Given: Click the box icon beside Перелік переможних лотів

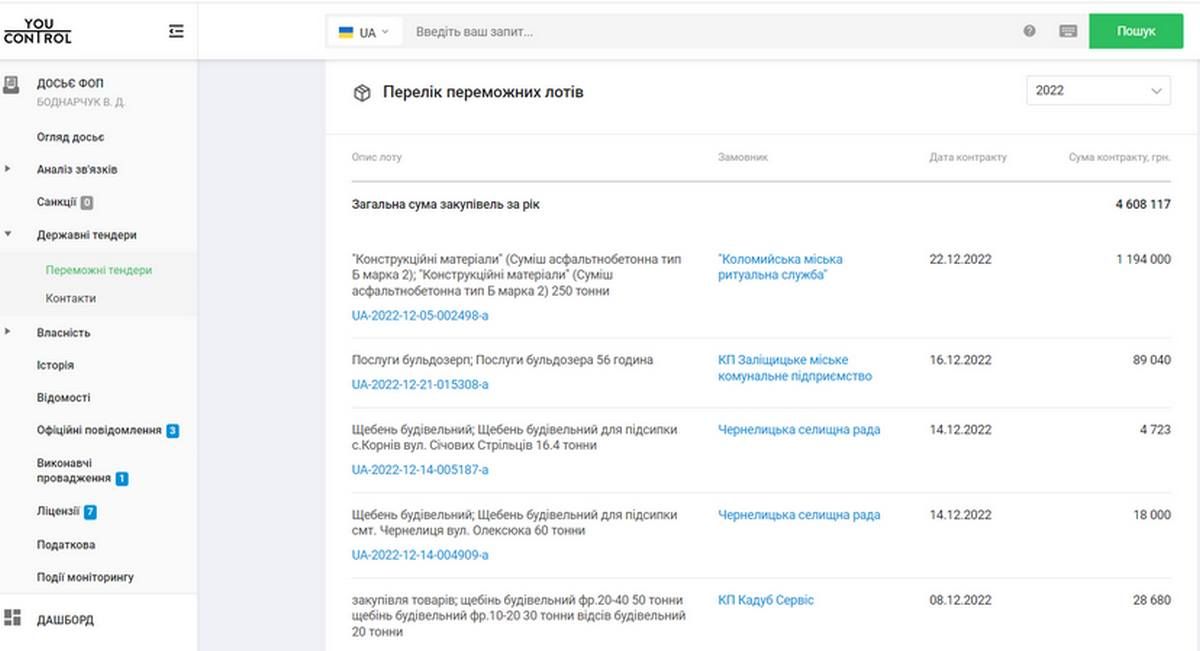Looking at the screenshot, I should [x=361, y=93].
